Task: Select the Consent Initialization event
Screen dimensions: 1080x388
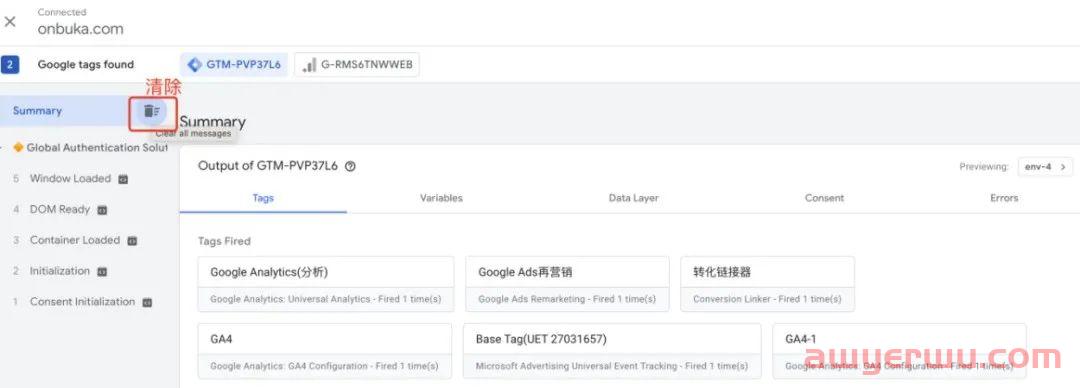Action: 82,302
